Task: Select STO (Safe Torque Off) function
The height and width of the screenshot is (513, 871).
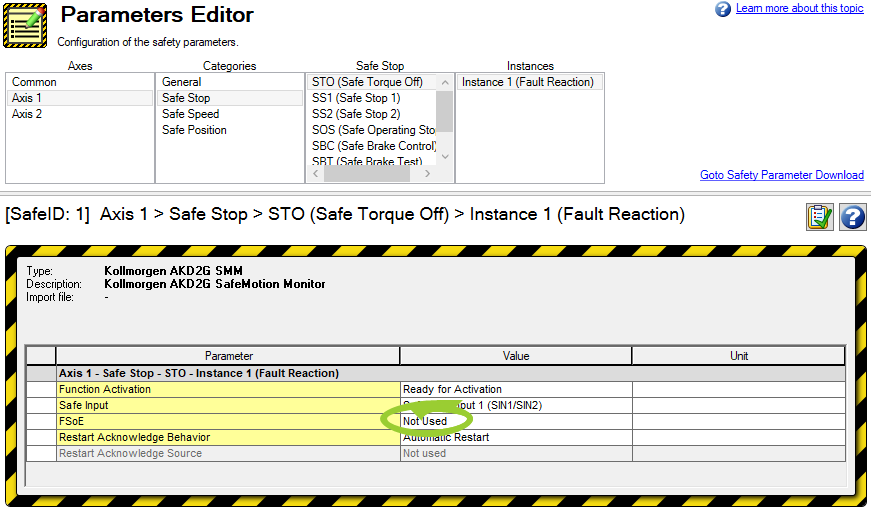Action: (372, 82)
